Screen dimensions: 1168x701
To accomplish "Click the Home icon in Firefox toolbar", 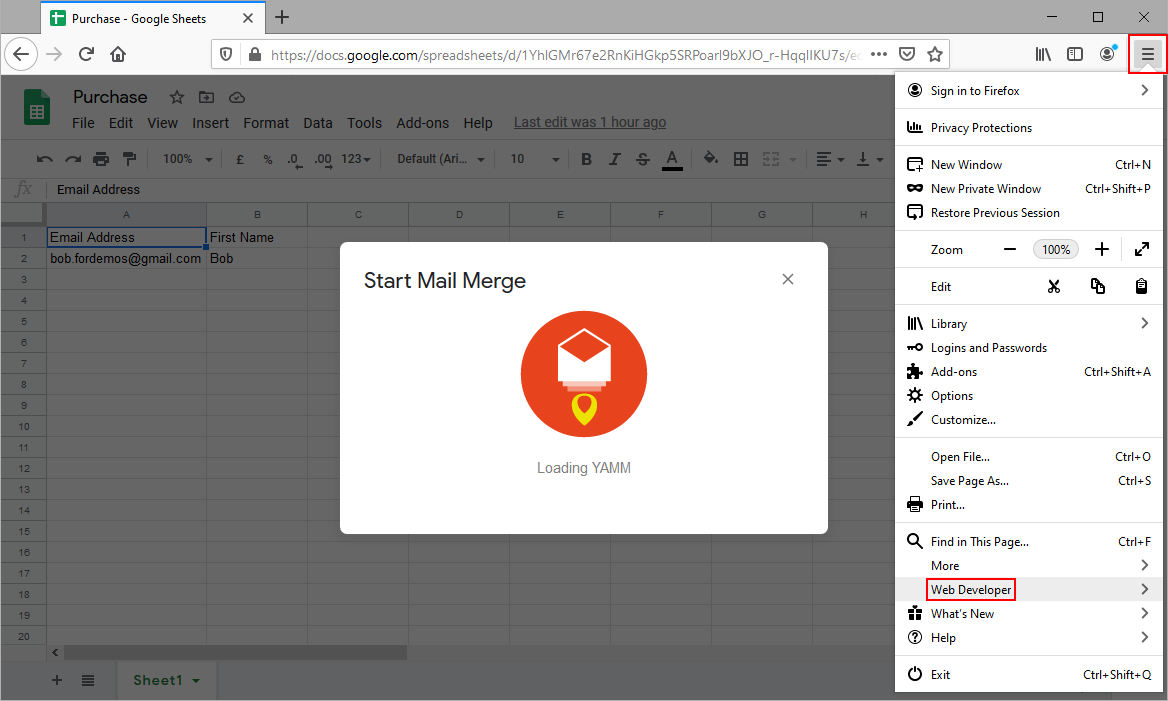I will point(118,54).
